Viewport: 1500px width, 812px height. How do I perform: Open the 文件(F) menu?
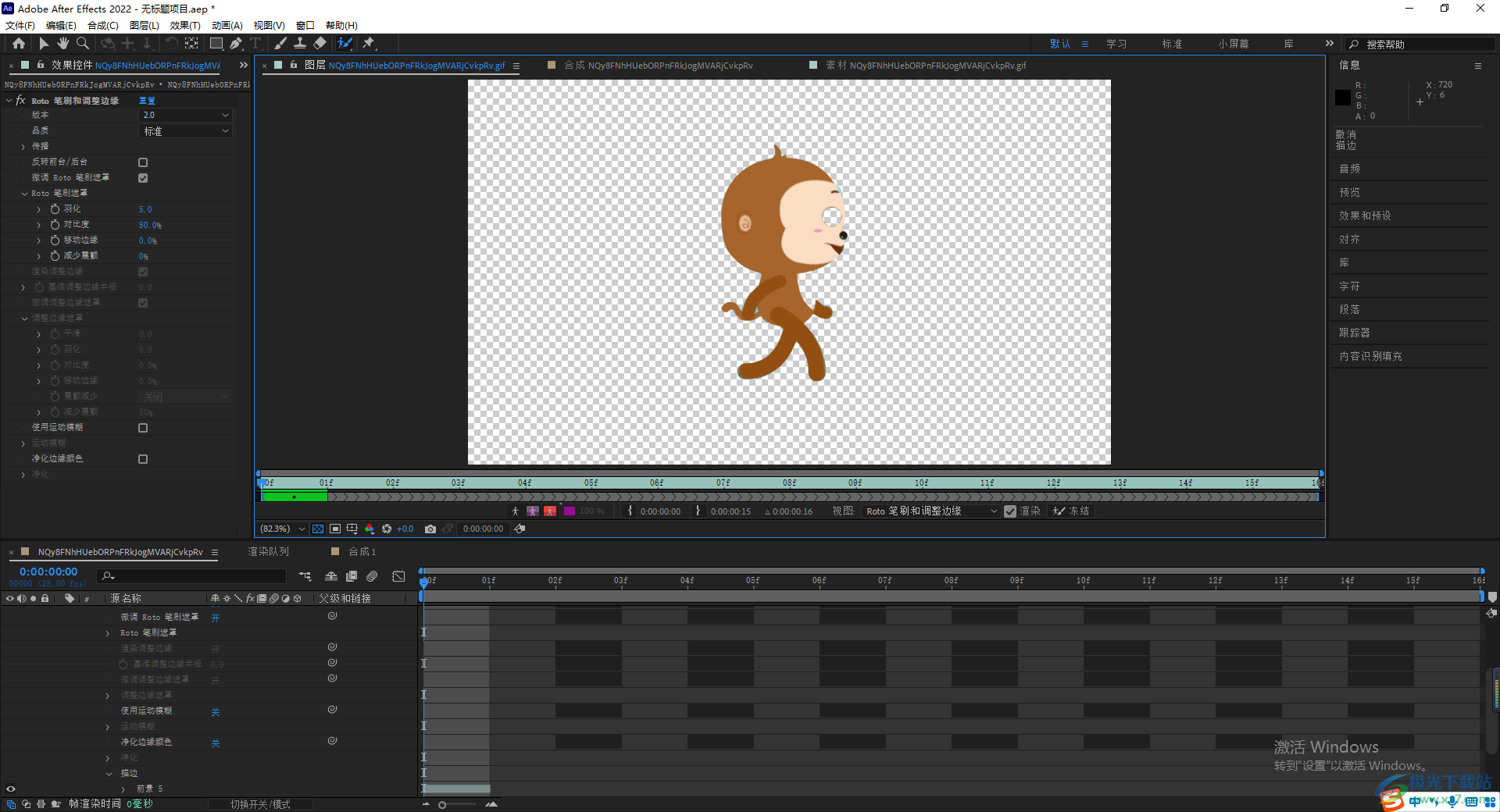[20, 26]
